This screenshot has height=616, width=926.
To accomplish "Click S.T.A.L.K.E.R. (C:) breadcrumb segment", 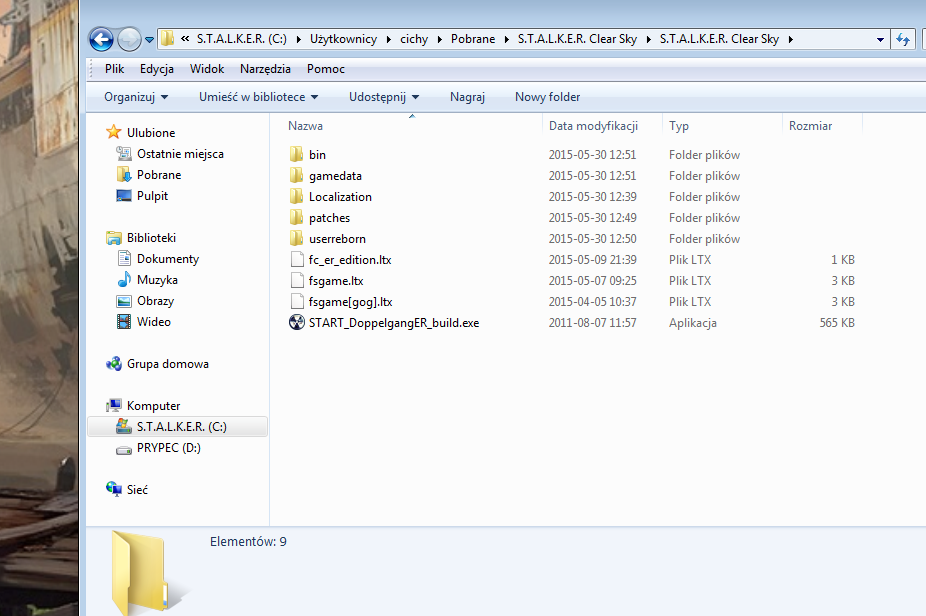I will click(242, 39).
